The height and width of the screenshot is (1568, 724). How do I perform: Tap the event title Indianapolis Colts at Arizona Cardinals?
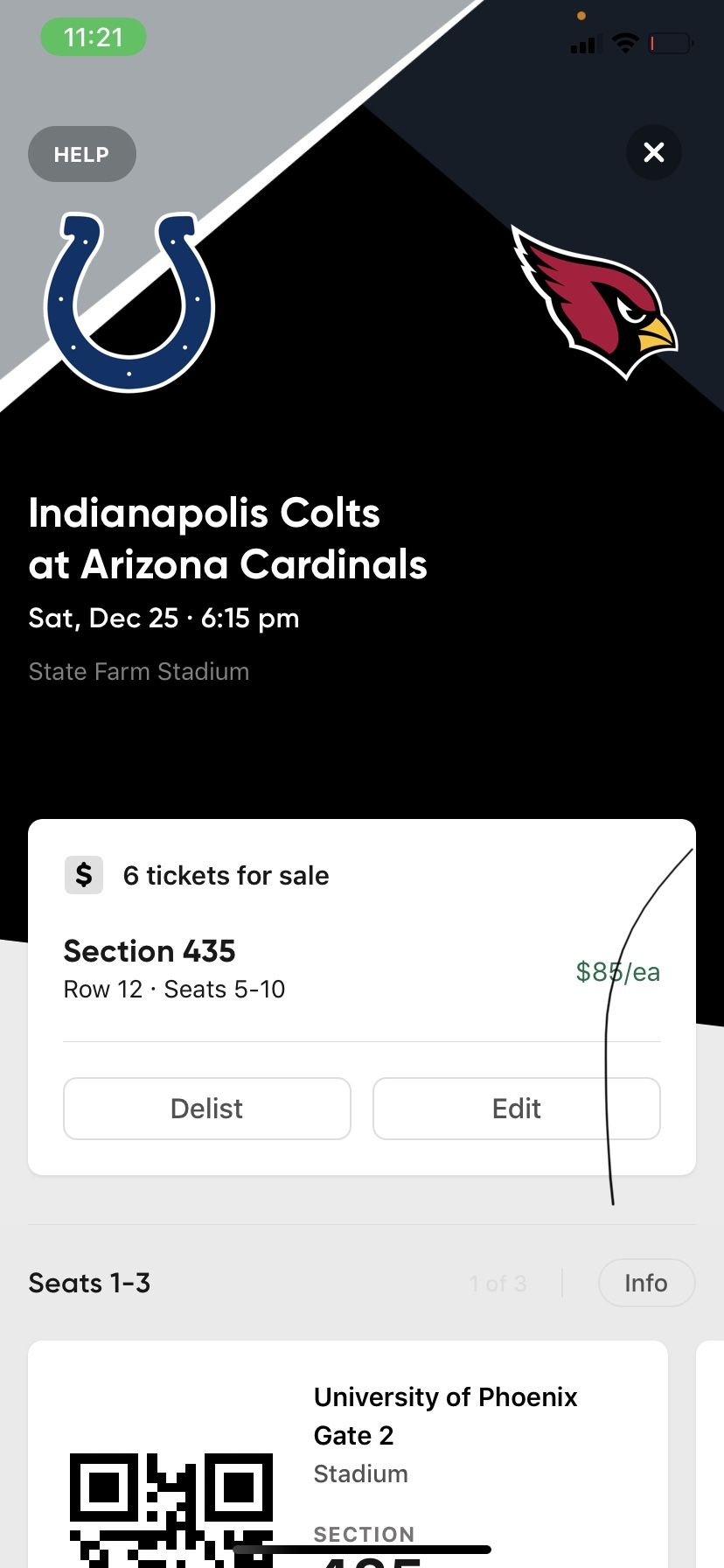227,538
